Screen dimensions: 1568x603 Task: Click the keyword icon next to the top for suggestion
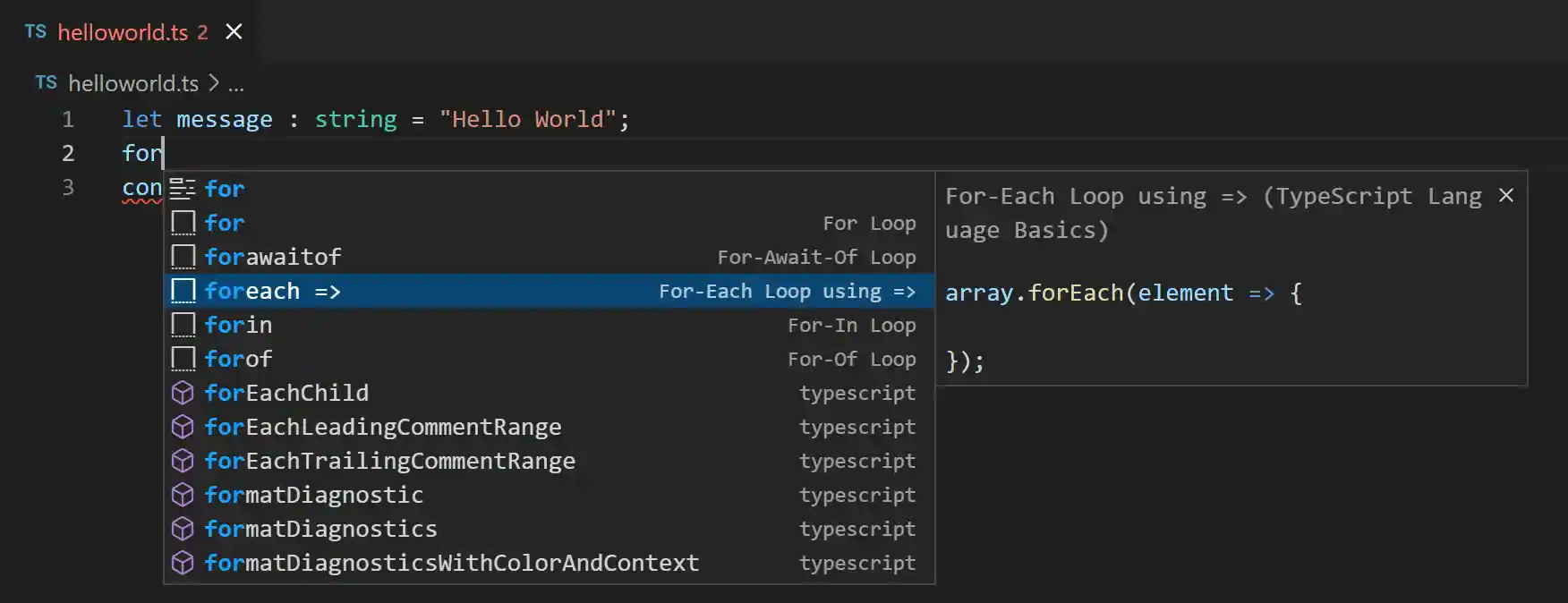click(x=182, y=188)
